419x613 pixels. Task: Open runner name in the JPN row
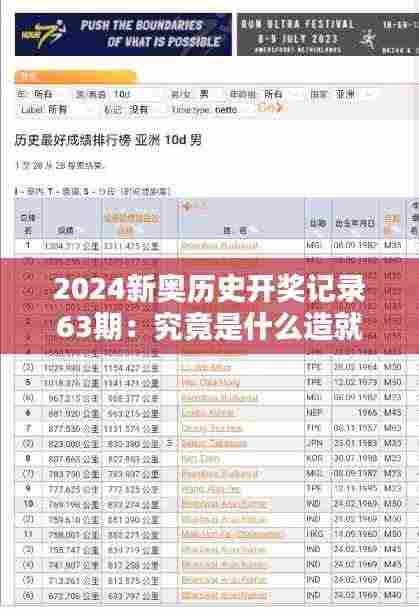pyautogui.click(x=214, y=444)
